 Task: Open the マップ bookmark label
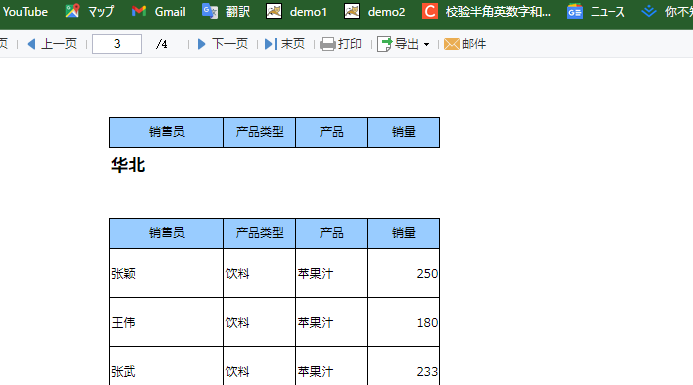click(101, 11)
